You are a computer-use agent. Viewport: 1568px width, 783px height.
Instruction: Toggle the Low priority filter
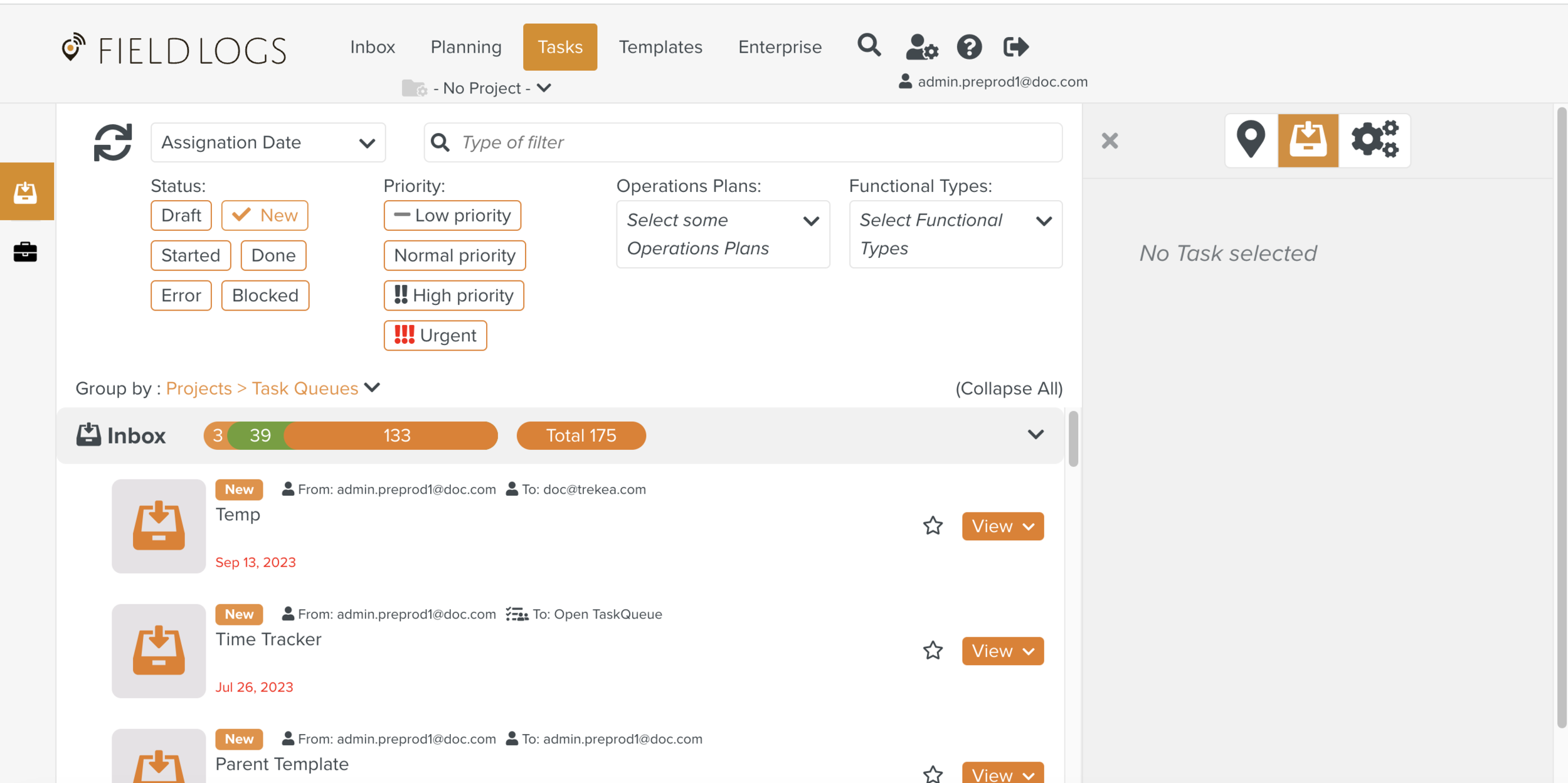click(x=452, y=215)
